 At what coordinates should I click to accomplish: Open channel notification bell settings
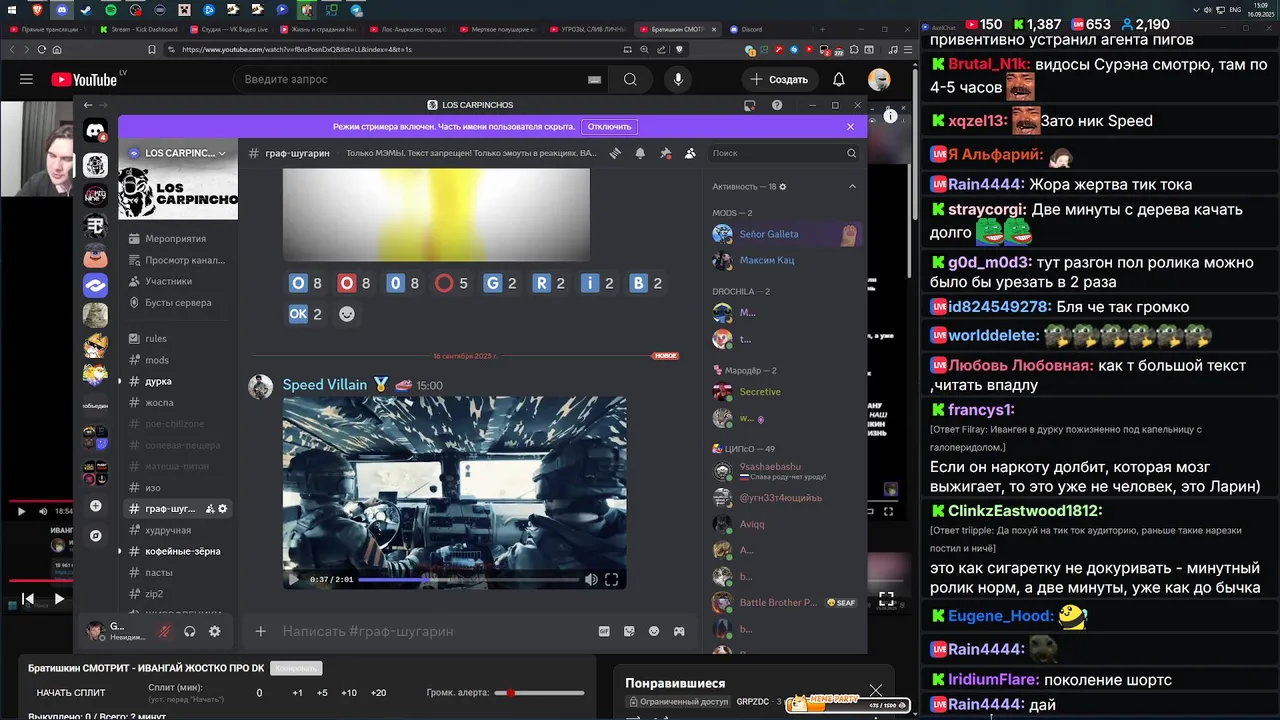(x=640, y=153)
